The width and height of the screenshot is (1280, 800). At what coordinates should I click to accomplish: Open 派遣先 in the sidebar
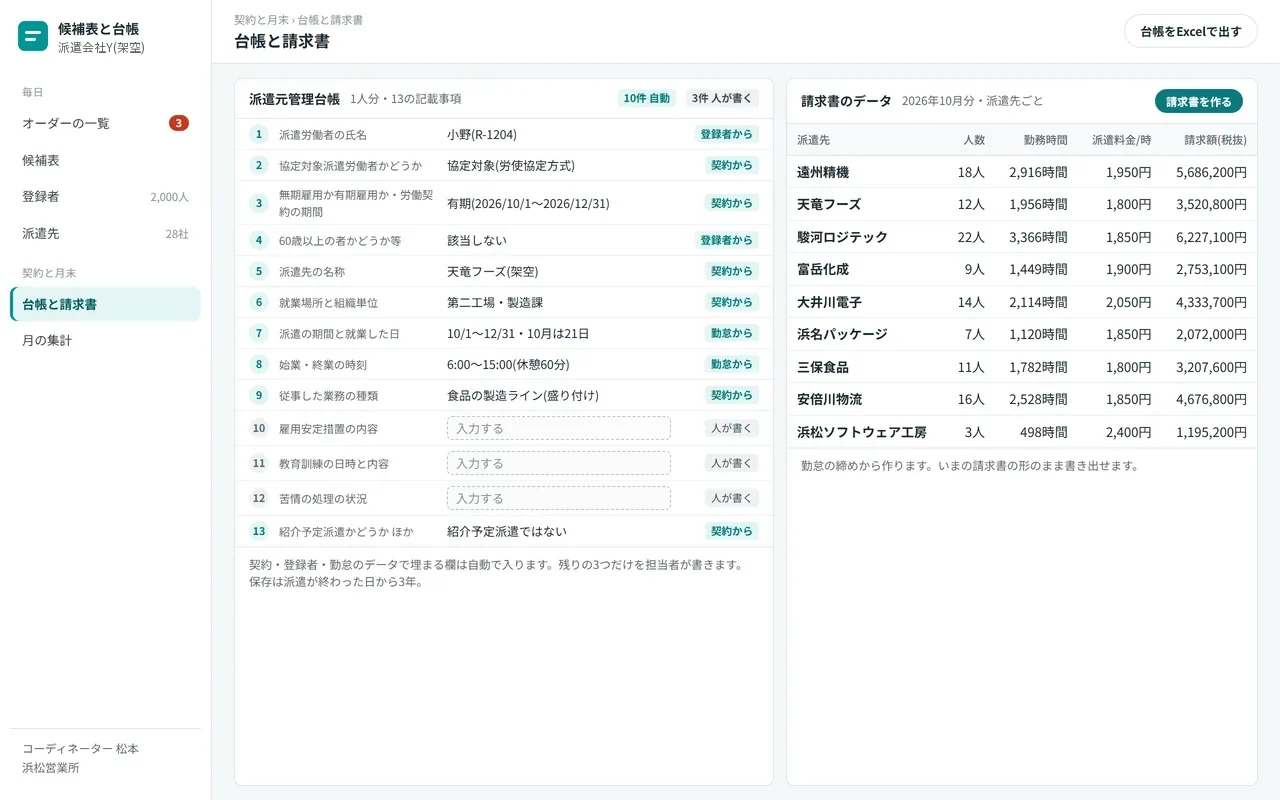[105, 234]
